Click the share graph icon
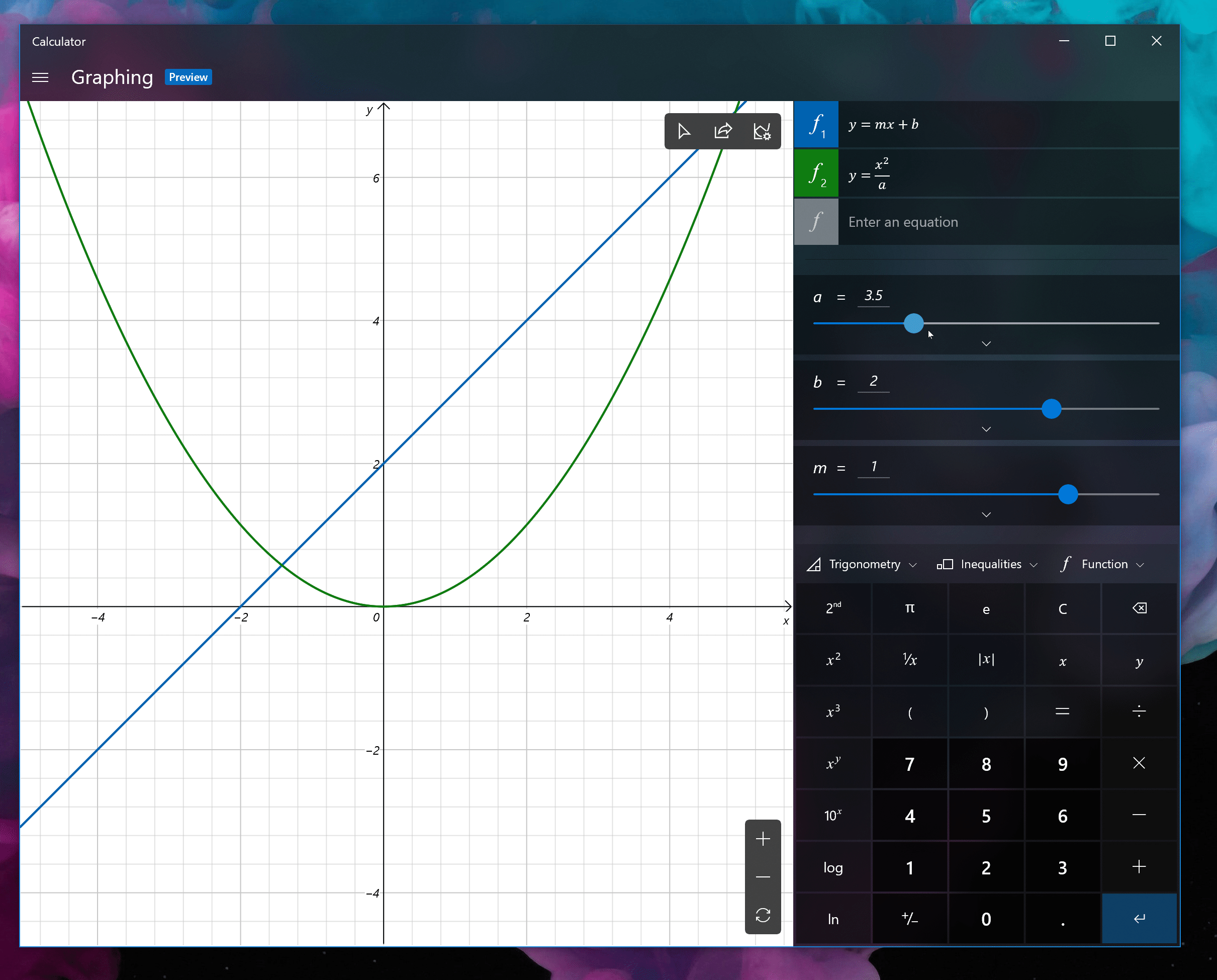The image size is (1217, 980). point(724,132)
